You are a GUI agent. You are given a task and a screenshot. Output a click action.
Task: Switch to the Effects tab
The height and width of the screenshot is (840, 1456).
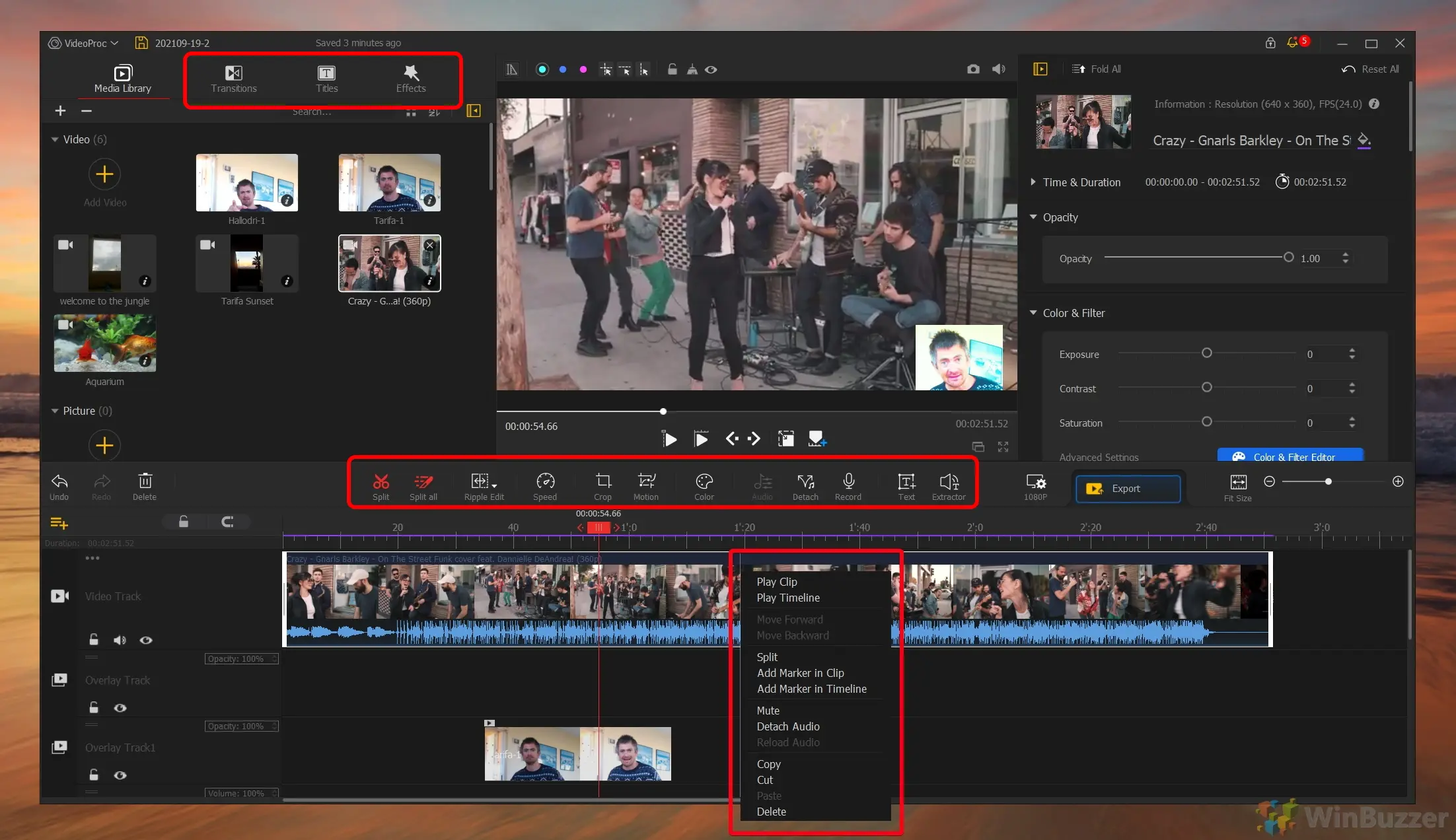pos(410,79)
